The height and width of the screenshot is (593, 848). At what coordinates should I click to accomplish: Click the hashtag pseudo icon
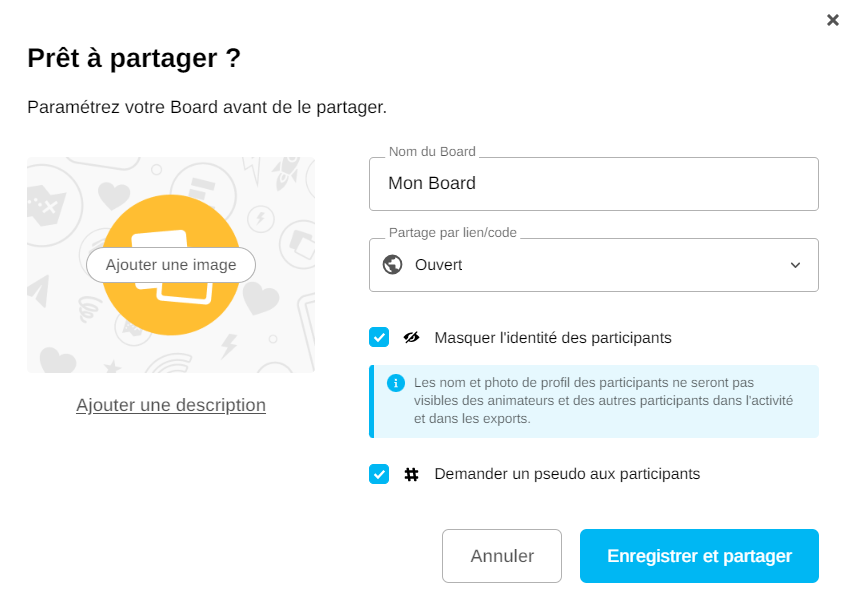(x=411, y=474)
